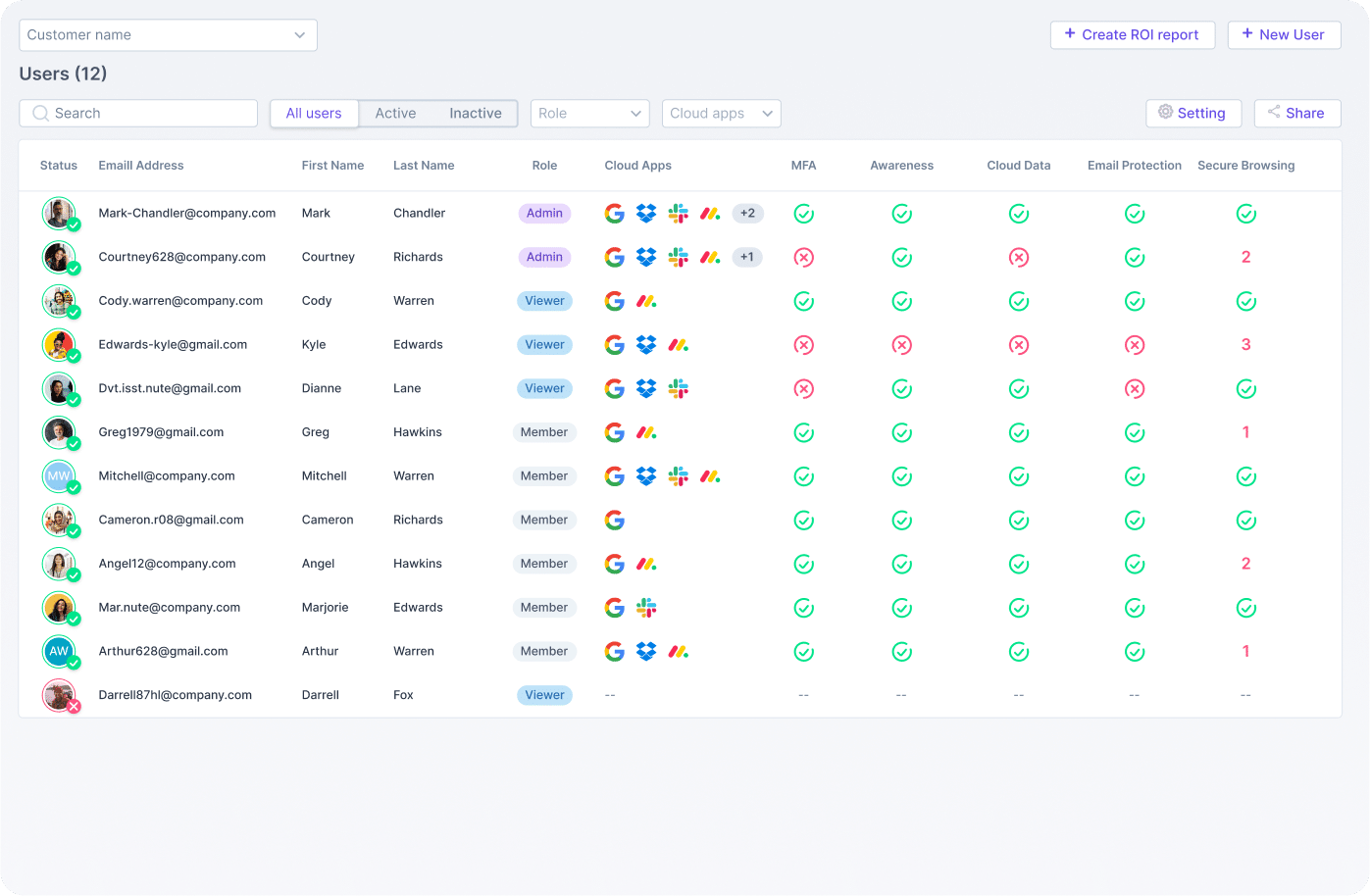Click Google icon in Cameron Richards' row
1370x896 pixels.
coord(615,520)
